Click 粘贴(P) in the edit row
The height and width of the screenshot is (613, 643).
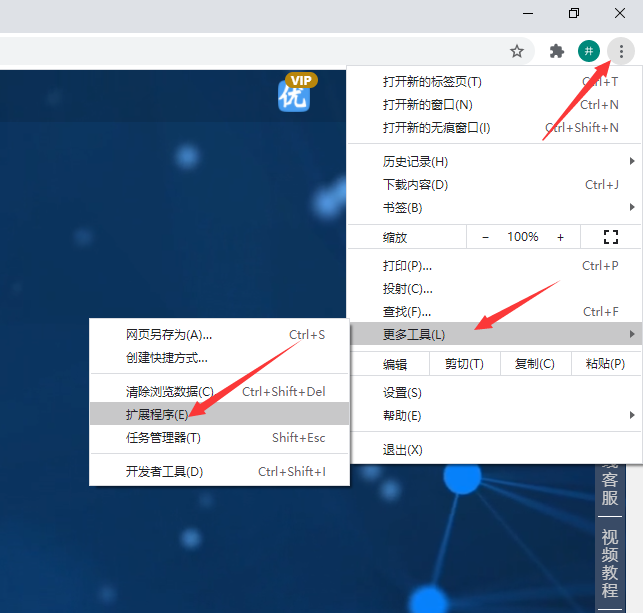click(x=605, y=364)
